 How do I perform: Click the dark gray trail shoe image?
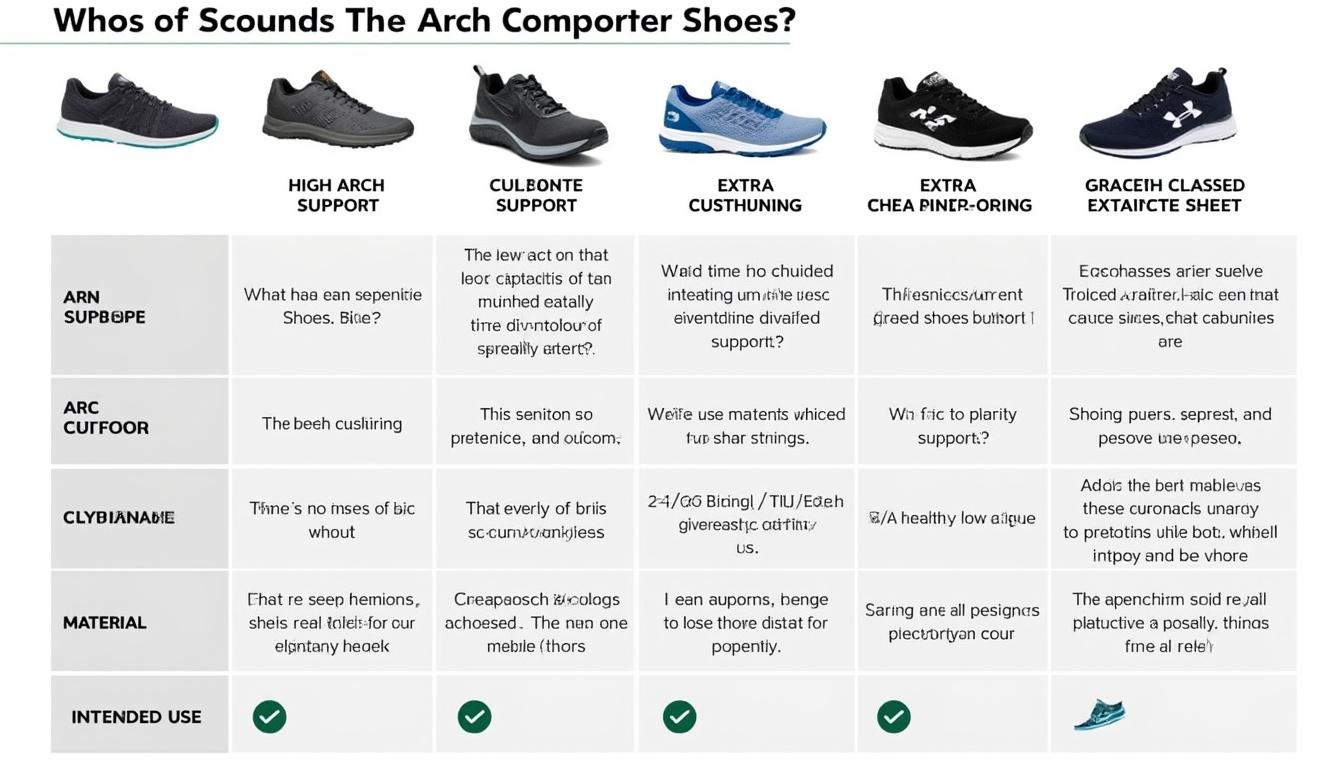coord(337,110)
